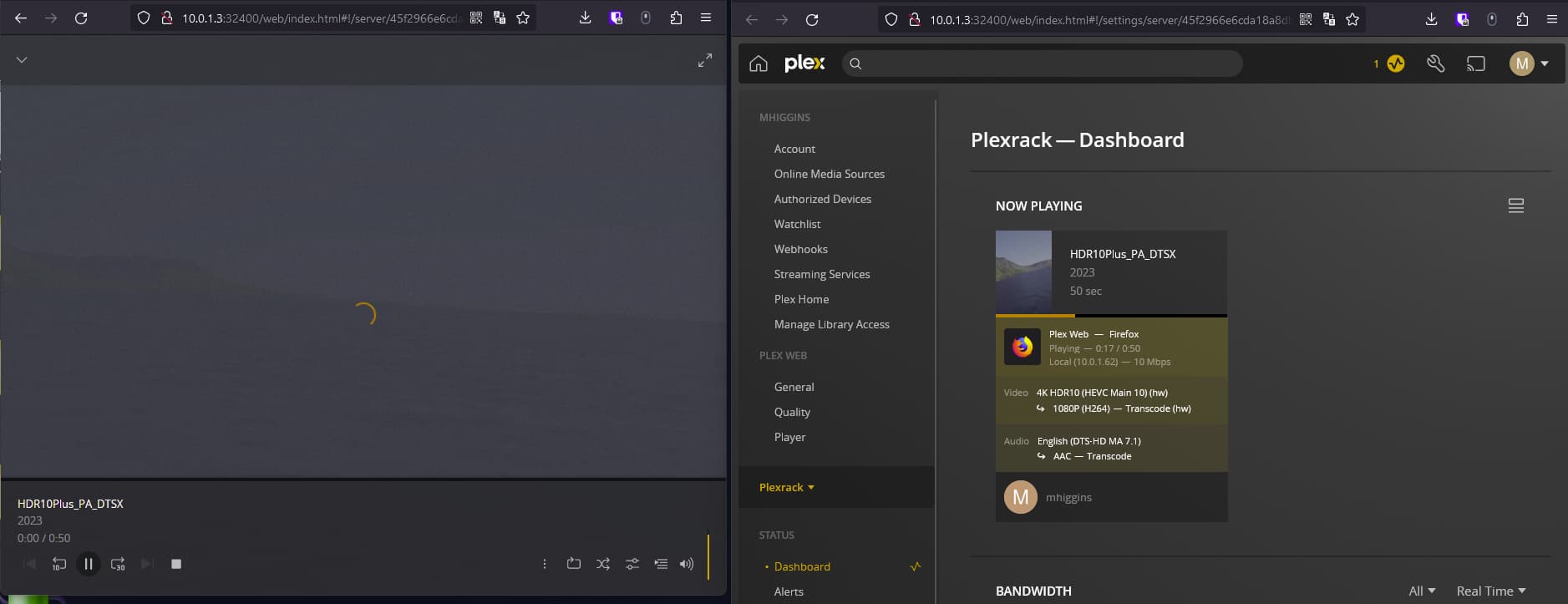Open Player settings under Plex Web

coord(790,437)
